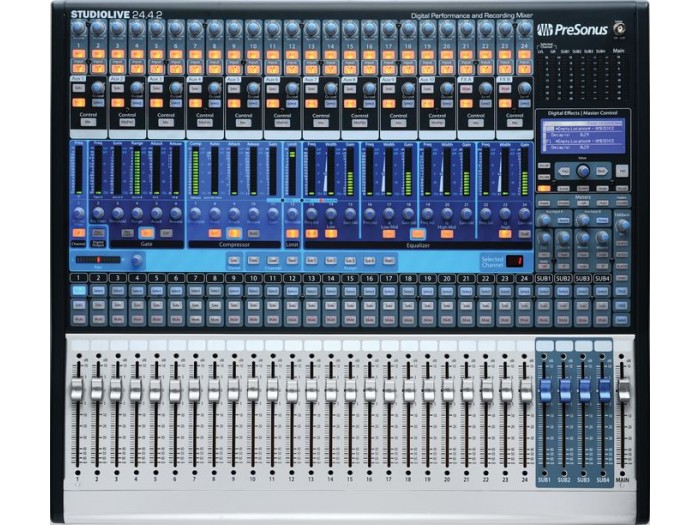Image resolution: width=700 pixels, height=525 pixels.
Task: Toggle the EQ High Mid band on button
Action: pos(447,233)
